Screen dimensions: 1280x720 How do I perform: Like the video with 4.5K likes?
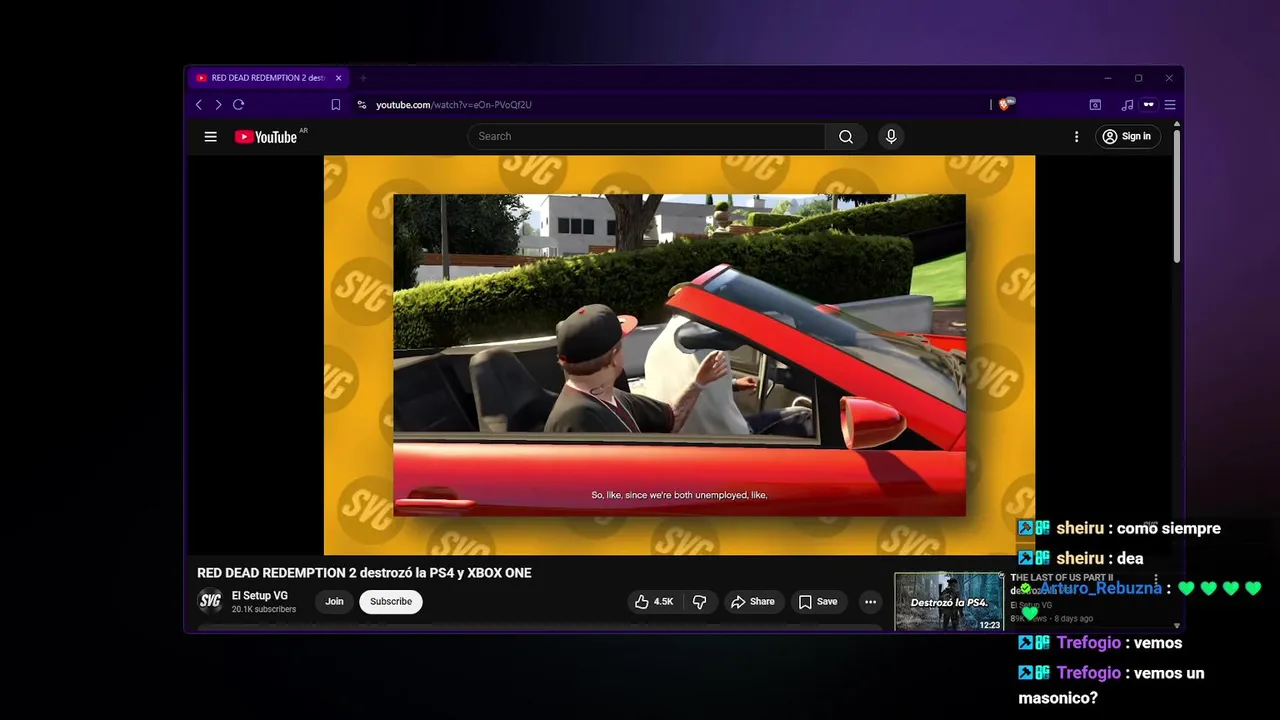[654, 602]
